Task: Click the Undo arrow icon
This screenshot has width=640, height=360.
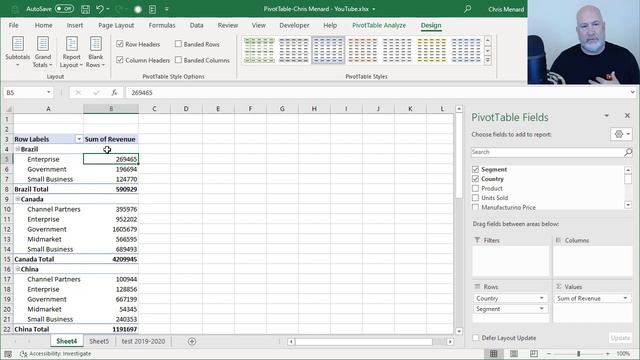Action: coord(100,9)
